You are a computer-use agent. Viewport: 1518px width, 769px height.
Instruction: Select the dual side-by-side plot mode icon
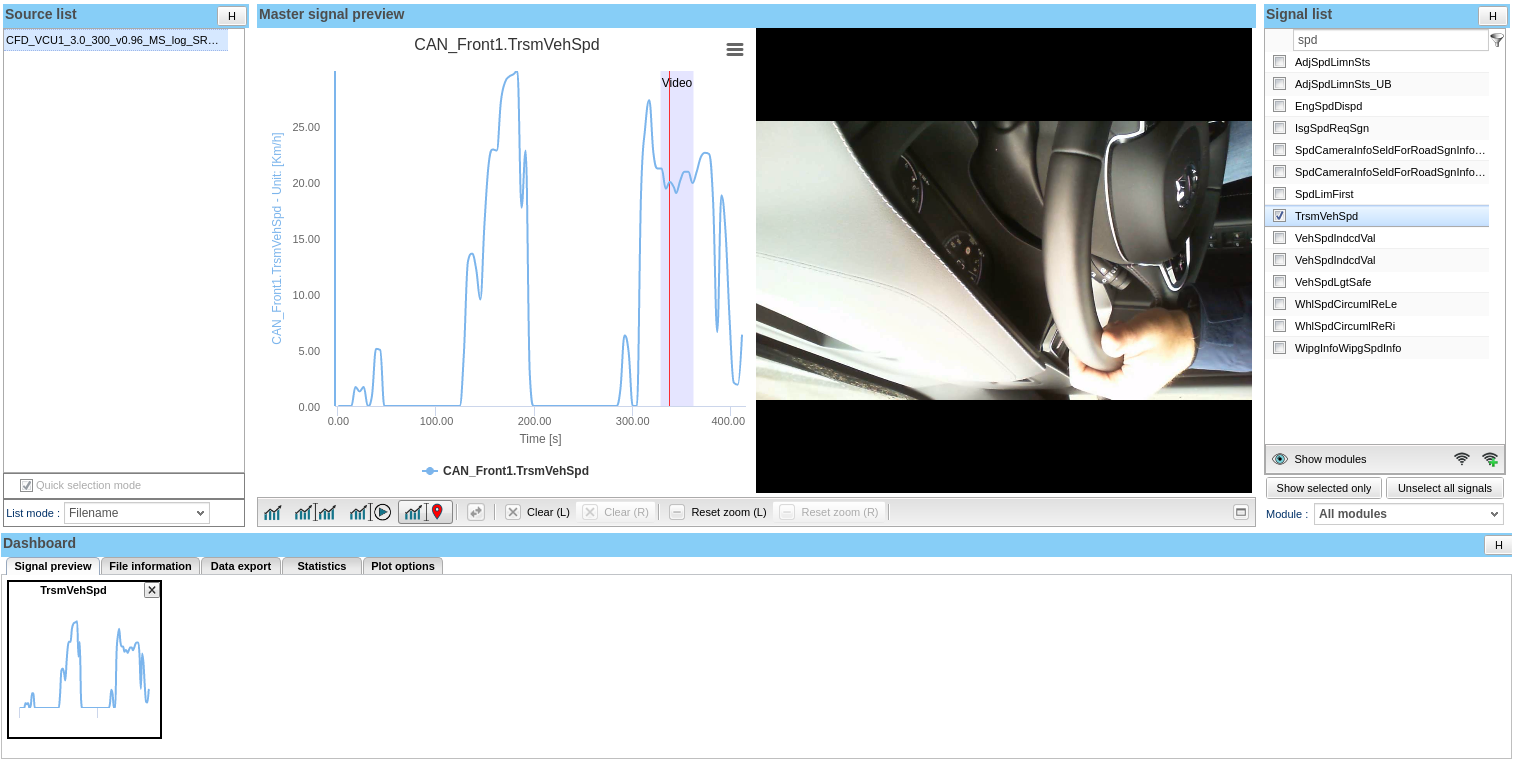pos(315,512)
